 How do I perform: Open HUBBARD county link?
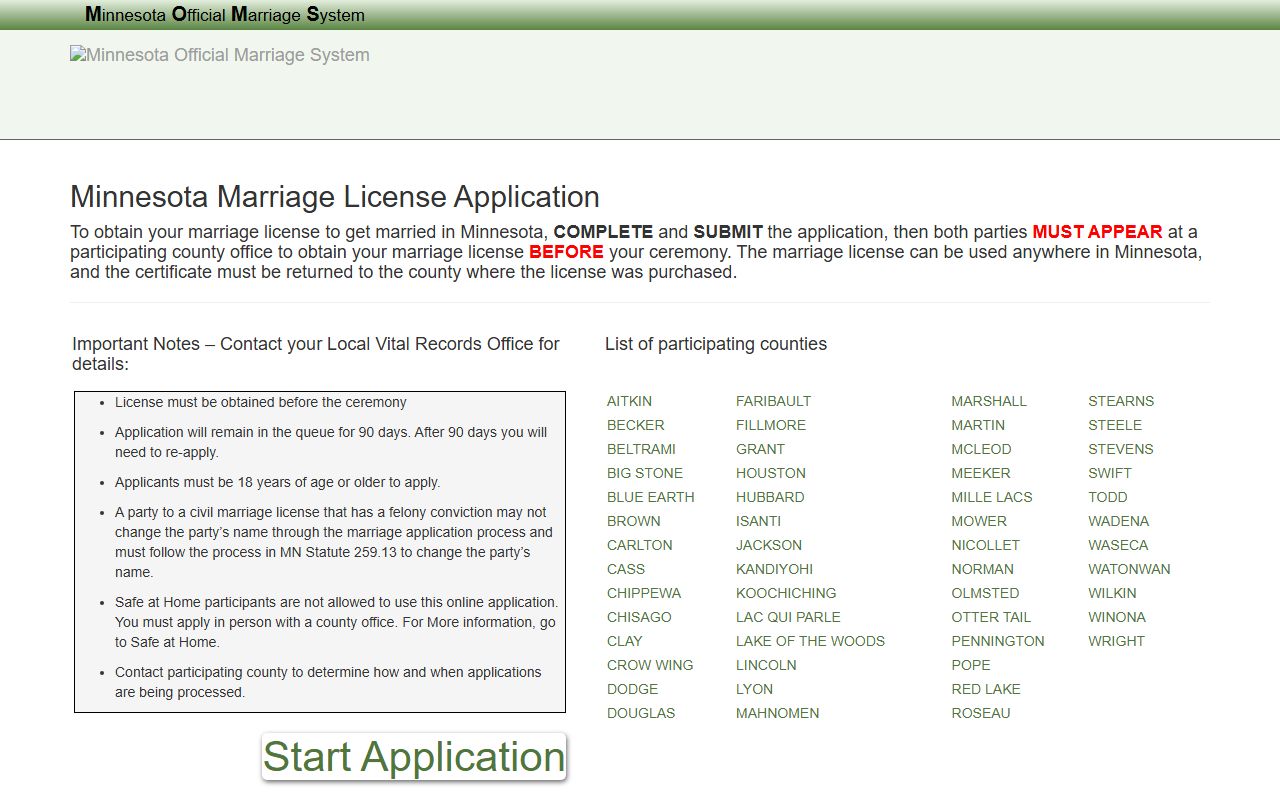point(770,497)
